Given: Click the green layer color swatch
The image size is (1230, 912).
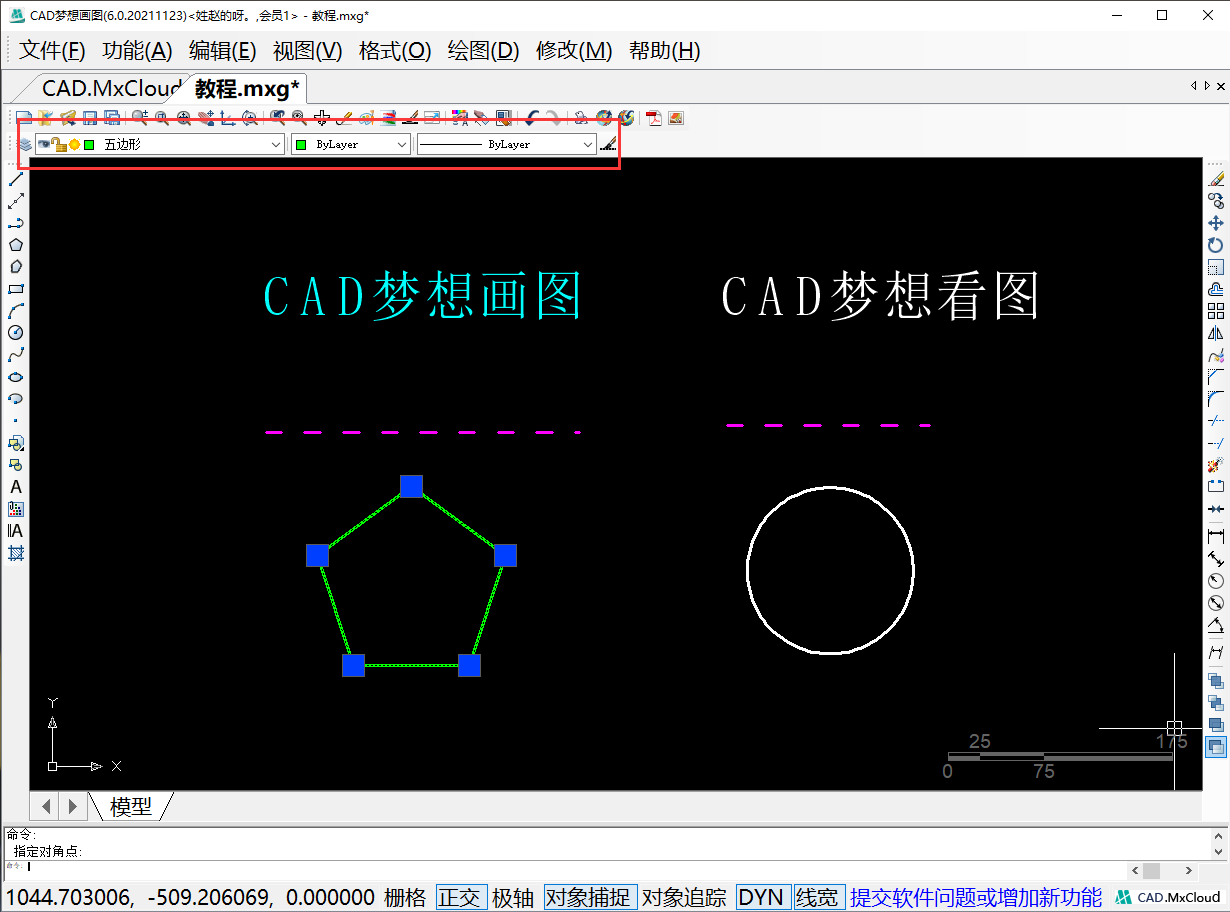Looking at the screenshot, I should coord(89,145).
